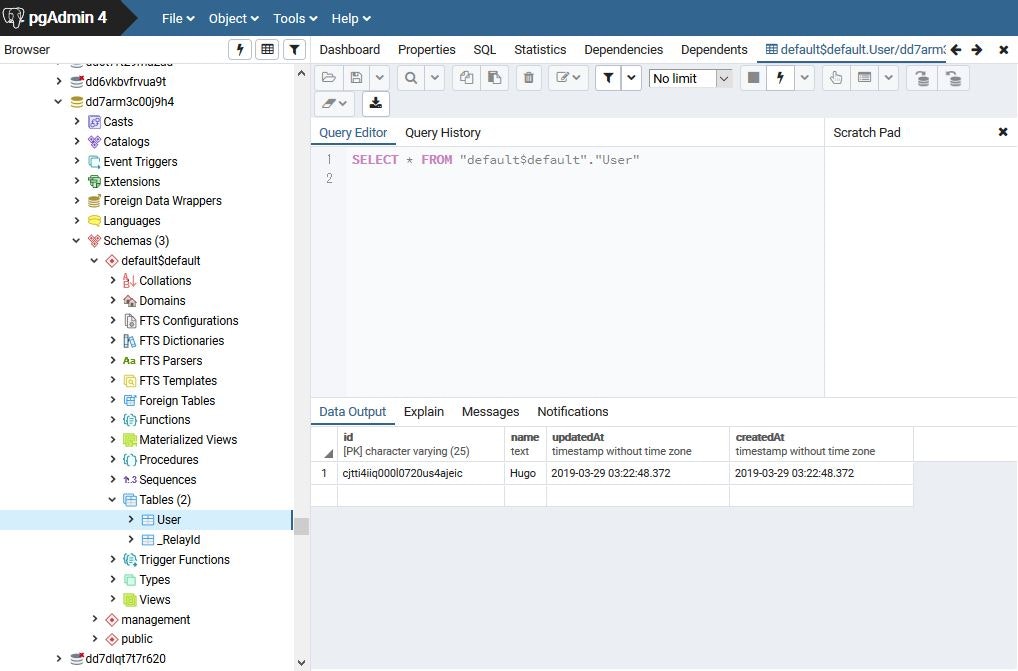Image resolution: width=1018 pixels, height=671 pixels.
Task: Click the cell containing Hugo
Action: point(525,473)
